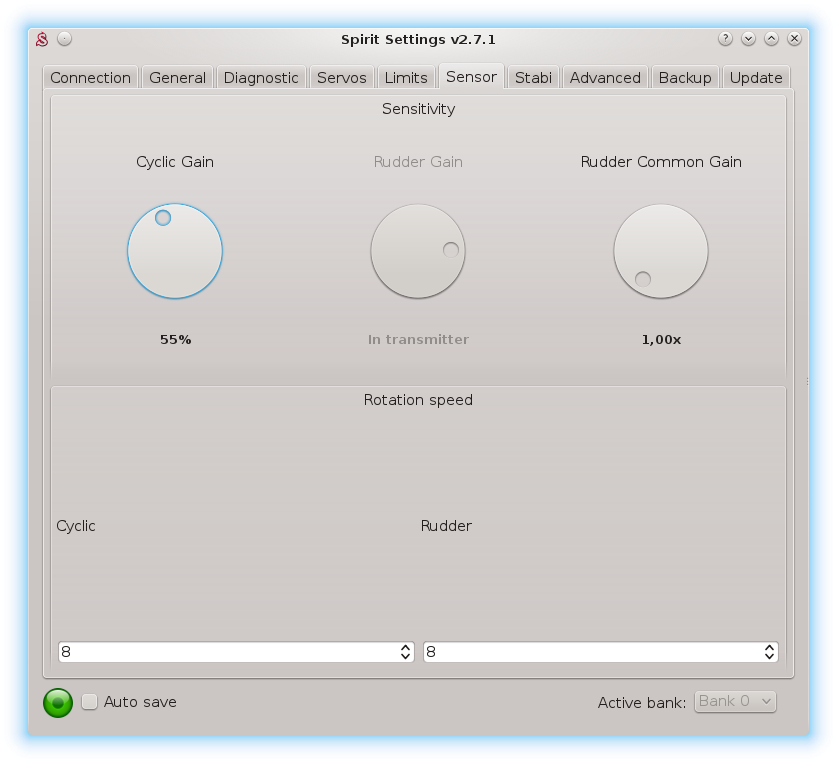Click the Sensitivity group heading
This screenshot has height=762, width=836.
pos(419,109)
